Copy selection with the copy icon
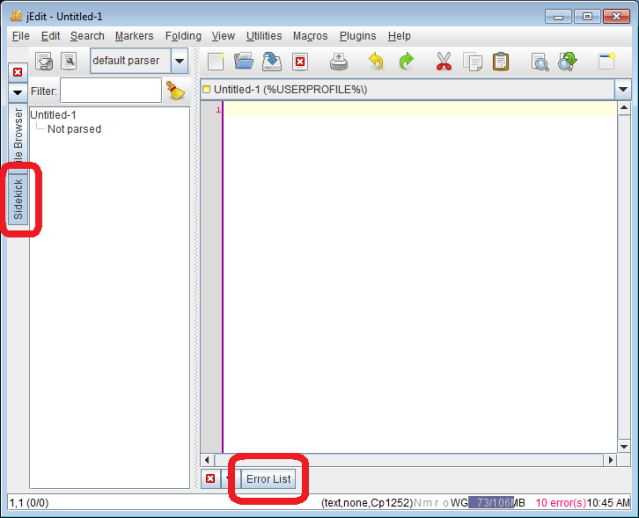 473,62
